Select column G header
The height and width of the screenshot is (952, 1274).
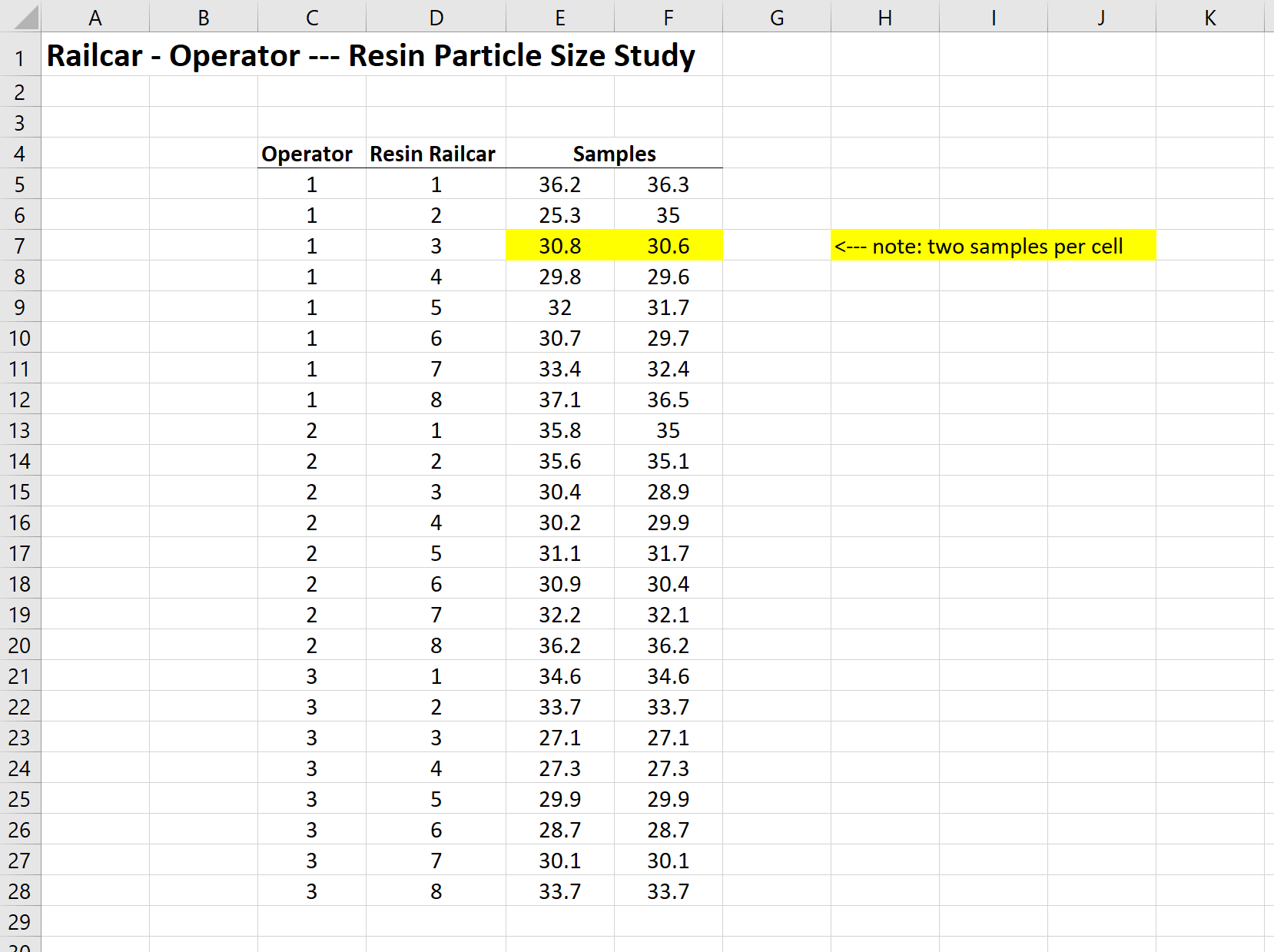click(x=777, y=16)
